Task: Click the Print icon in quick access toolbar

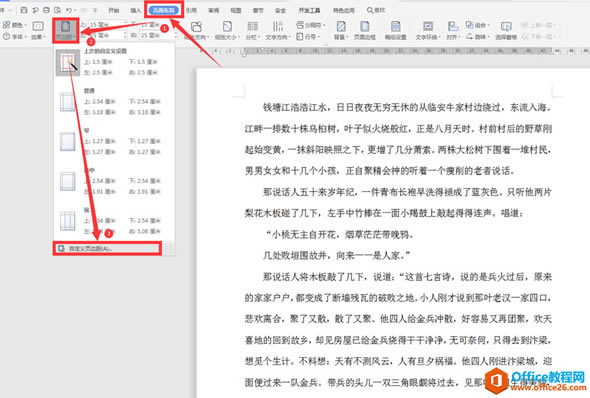Action: [46, 10]
